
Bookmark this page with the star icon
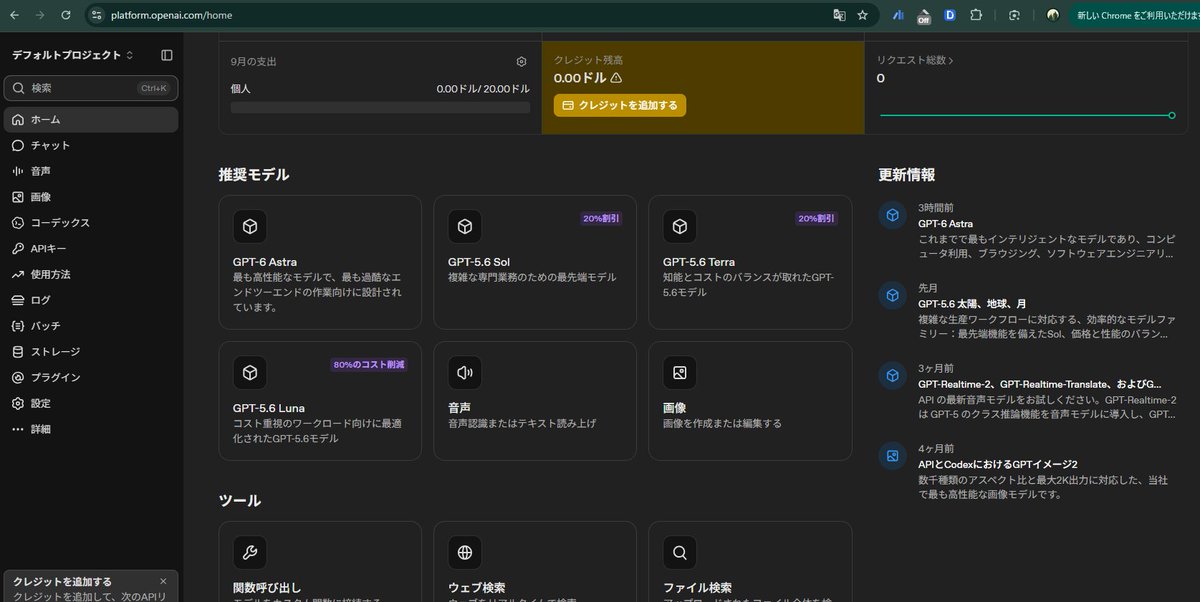pyautogui.click(x=863, y=15)
